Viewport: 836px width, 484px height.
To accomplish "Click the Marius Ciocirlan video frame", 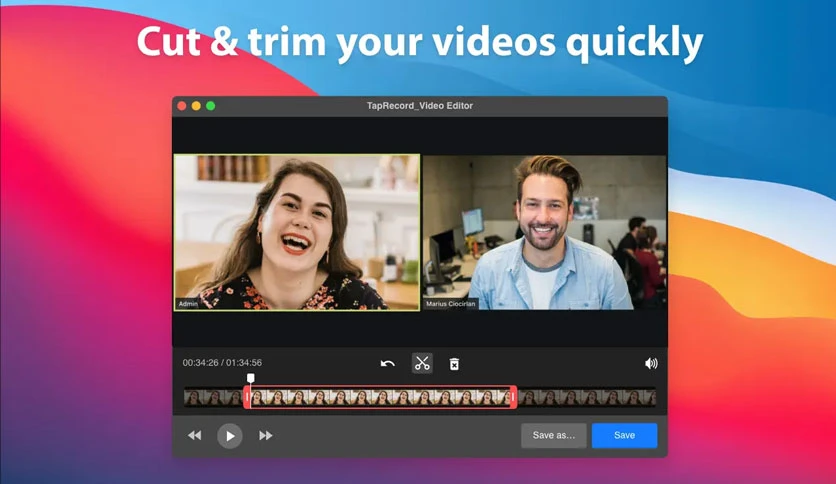I will click(544, 232).
